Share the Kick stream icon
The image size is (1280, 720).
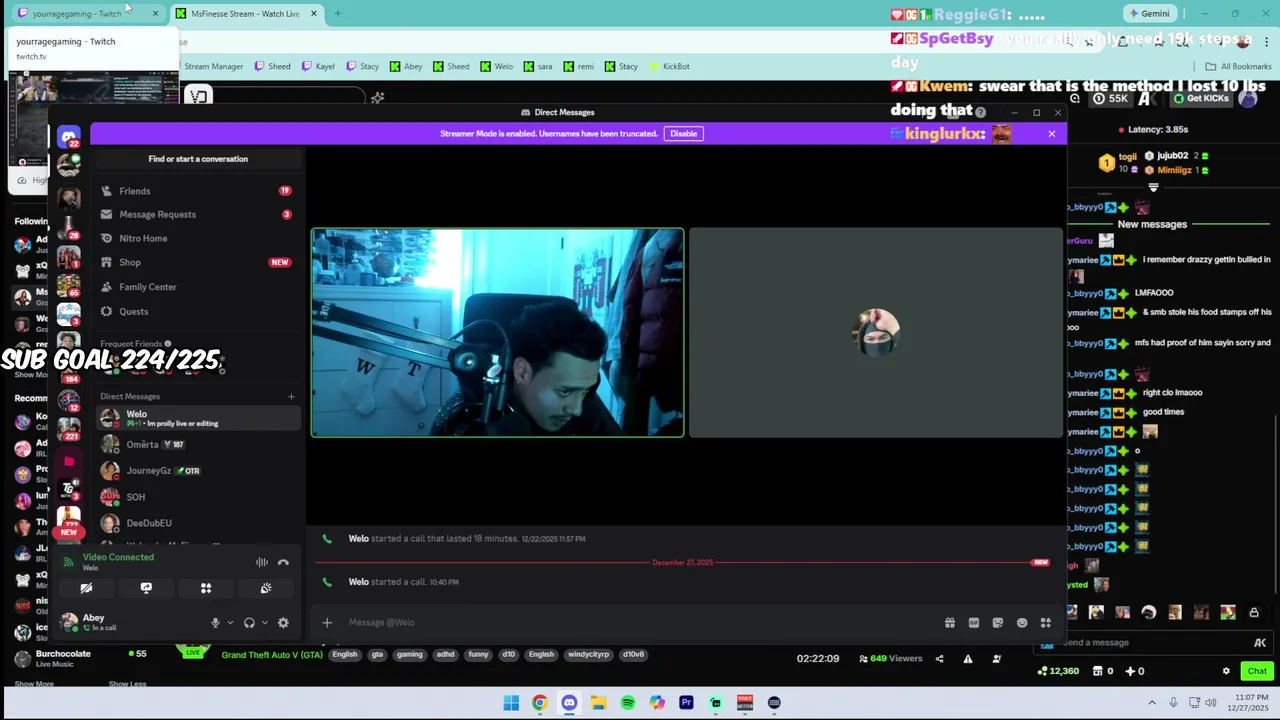(939, 658)
